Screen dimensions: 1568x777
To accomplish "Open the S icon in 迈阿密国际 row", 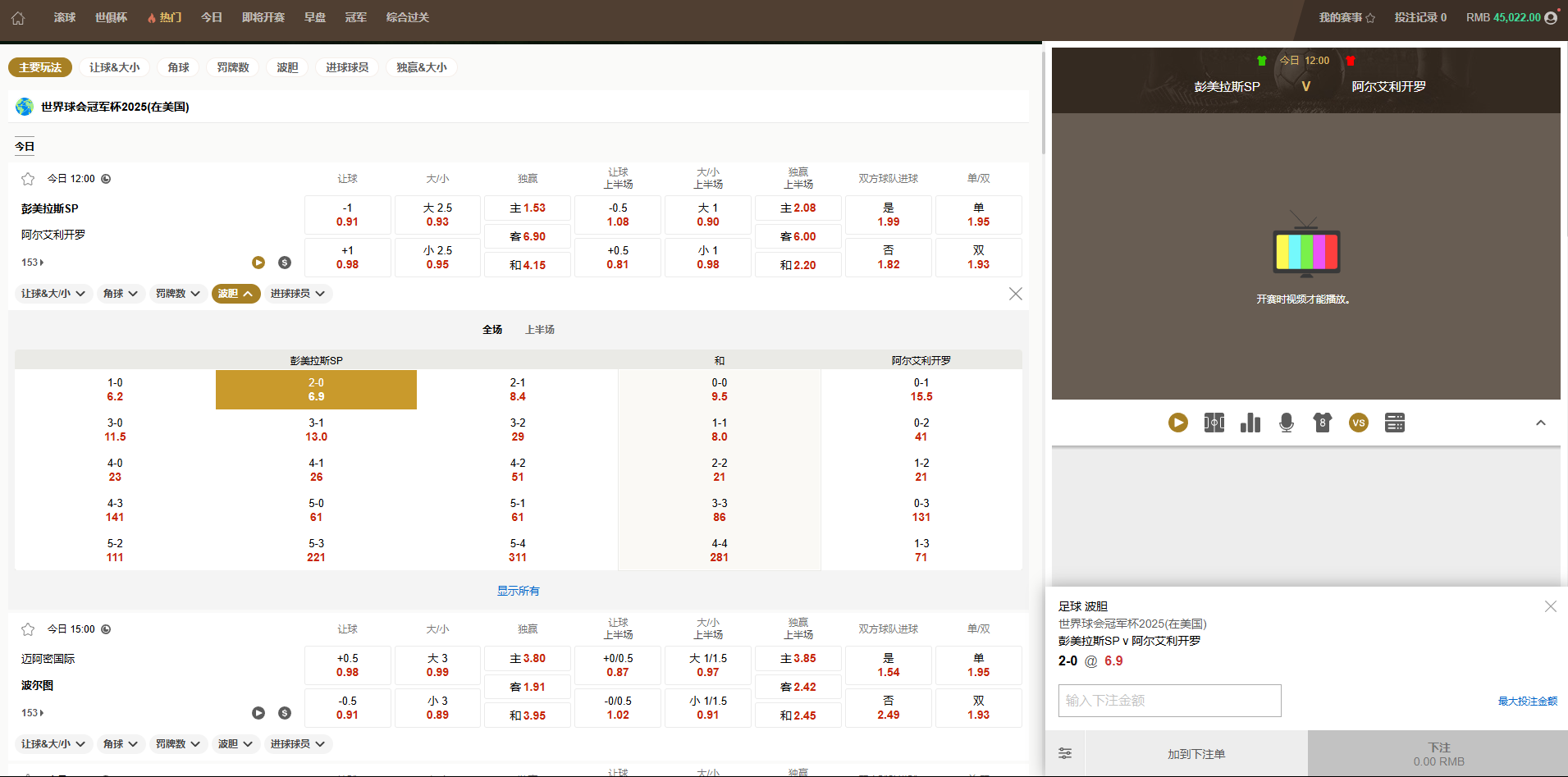I will (285, 713).
